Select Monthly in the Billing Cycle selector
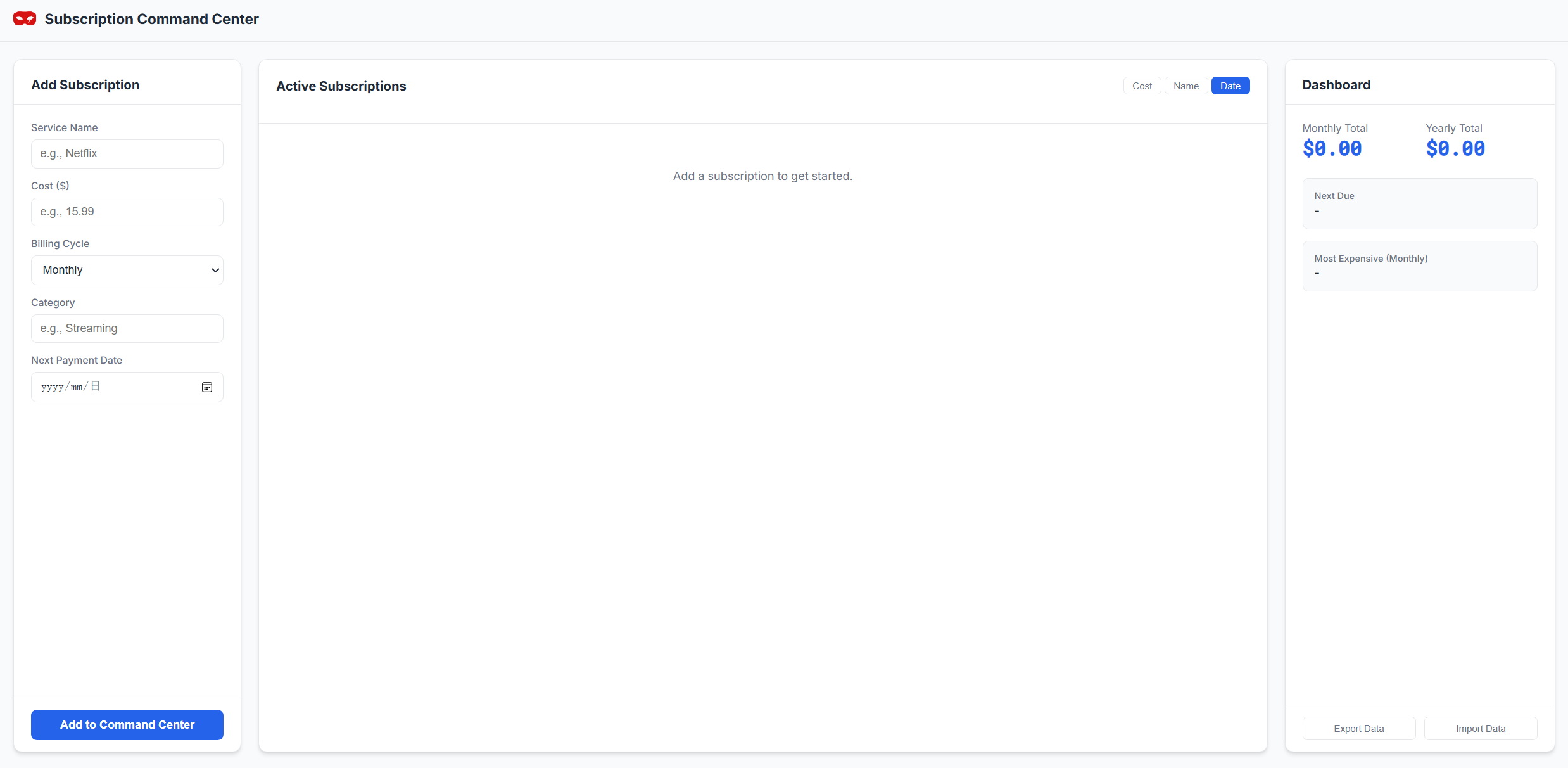Image resolution: width=1568 pixels, height=768 pixels. point(127,269)
